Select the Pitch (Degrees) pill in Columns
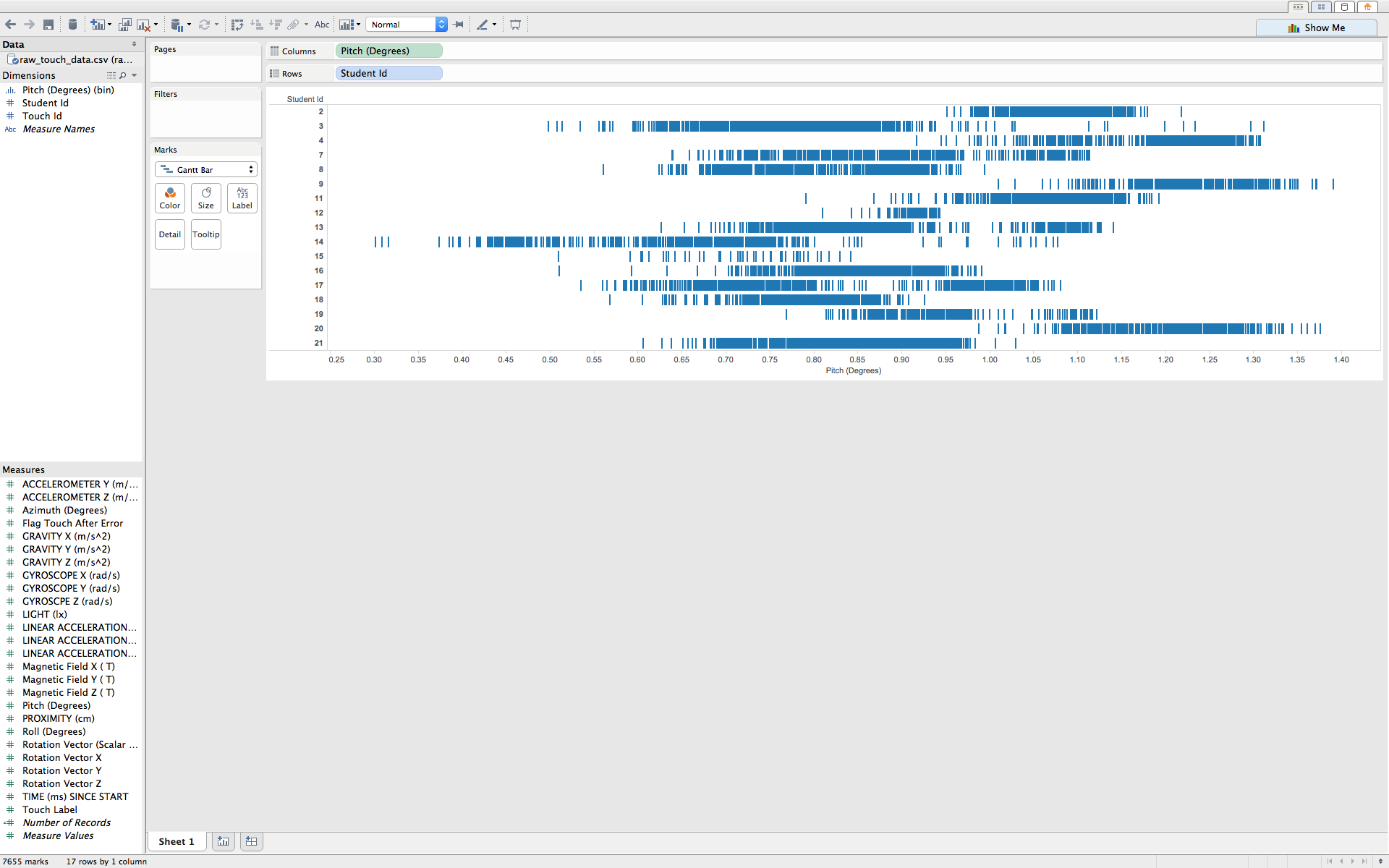 coord(388,51)
